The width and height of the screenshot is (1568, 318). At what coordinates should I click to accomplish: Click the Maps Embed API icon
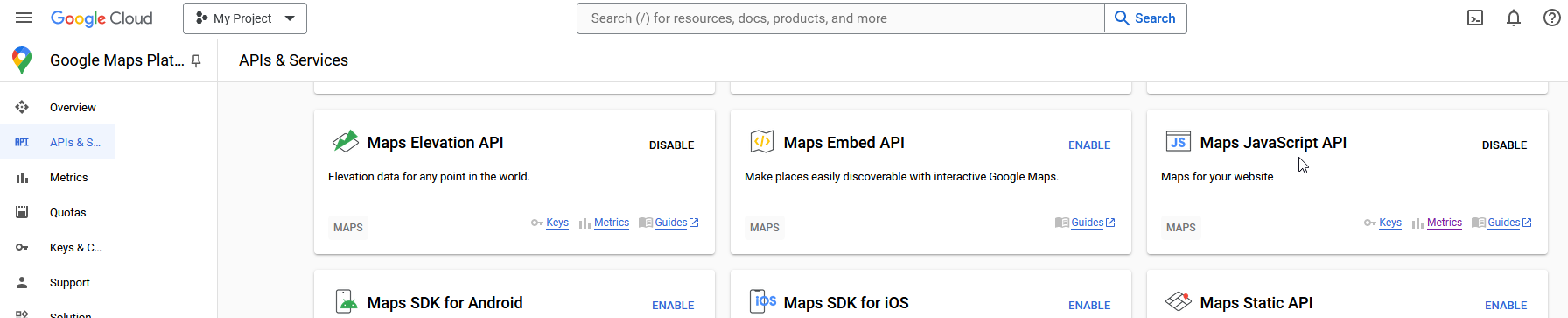(x=762, y=141)
